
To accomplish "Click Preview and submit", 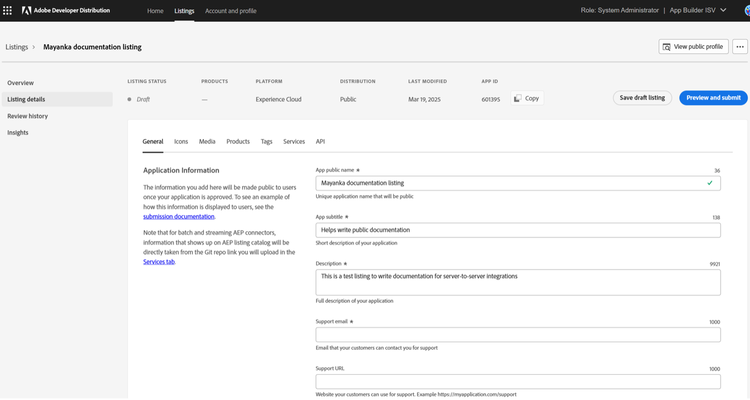I will [x=713, y=98].
